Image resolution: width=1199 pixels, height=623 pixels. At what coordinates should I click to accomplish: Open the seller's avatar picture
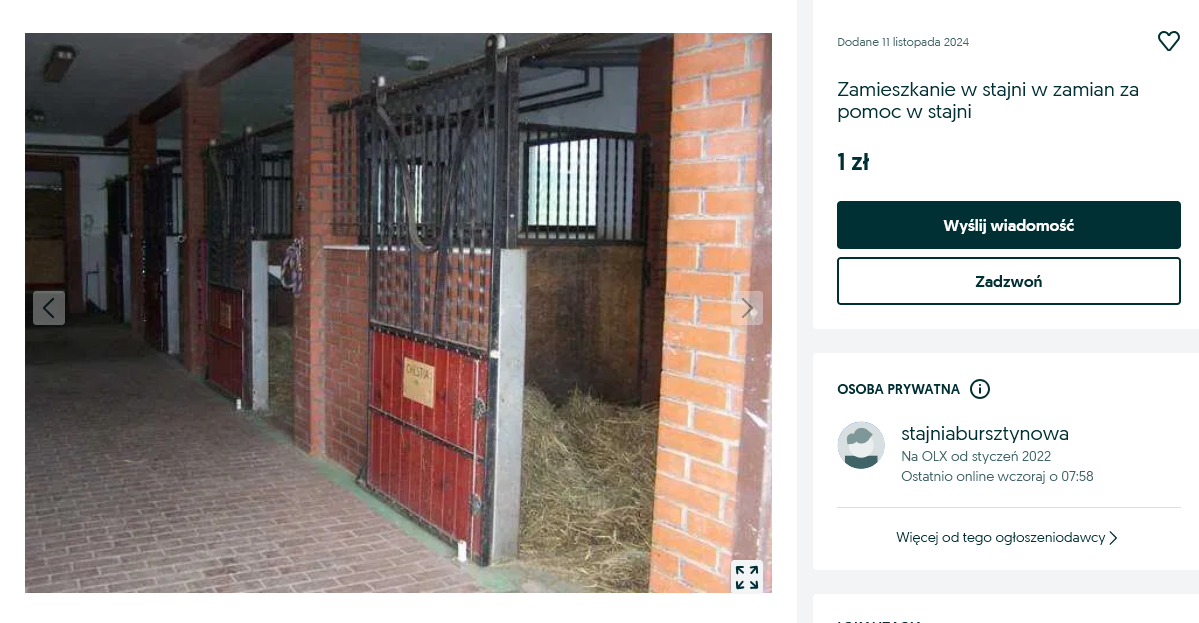point(861,445)
